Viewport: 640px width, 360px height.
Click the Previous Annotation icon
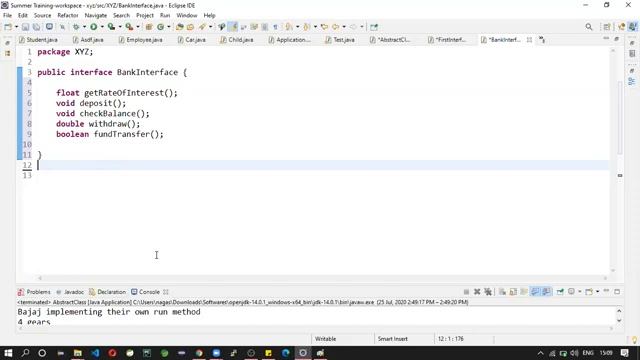tap(307, 27)
